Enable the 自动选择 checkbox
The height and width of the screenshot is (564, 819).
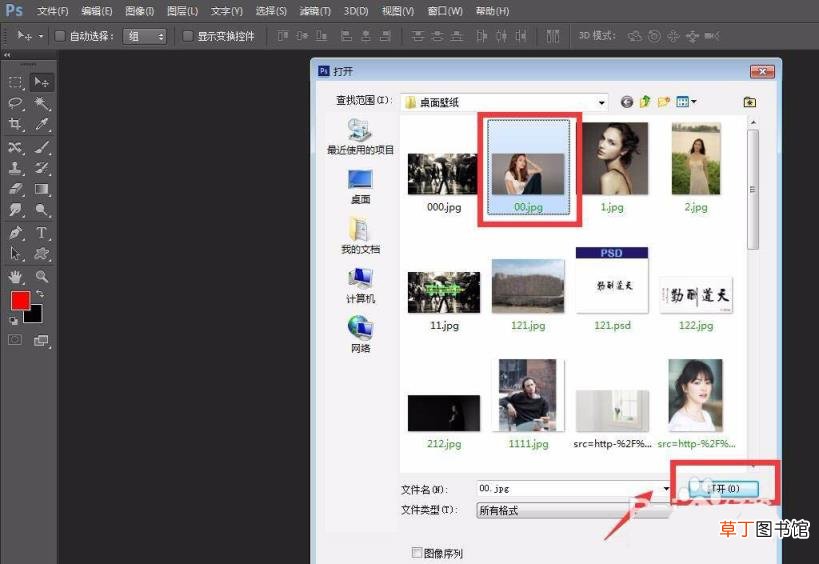click(60, 36)
